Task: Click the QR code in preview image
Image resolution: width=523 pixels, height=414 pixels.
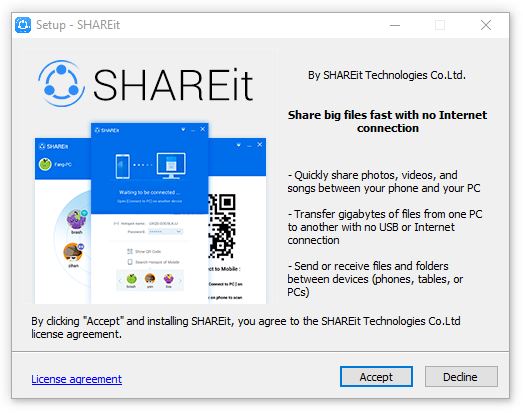Action: [x=222, y=227]
